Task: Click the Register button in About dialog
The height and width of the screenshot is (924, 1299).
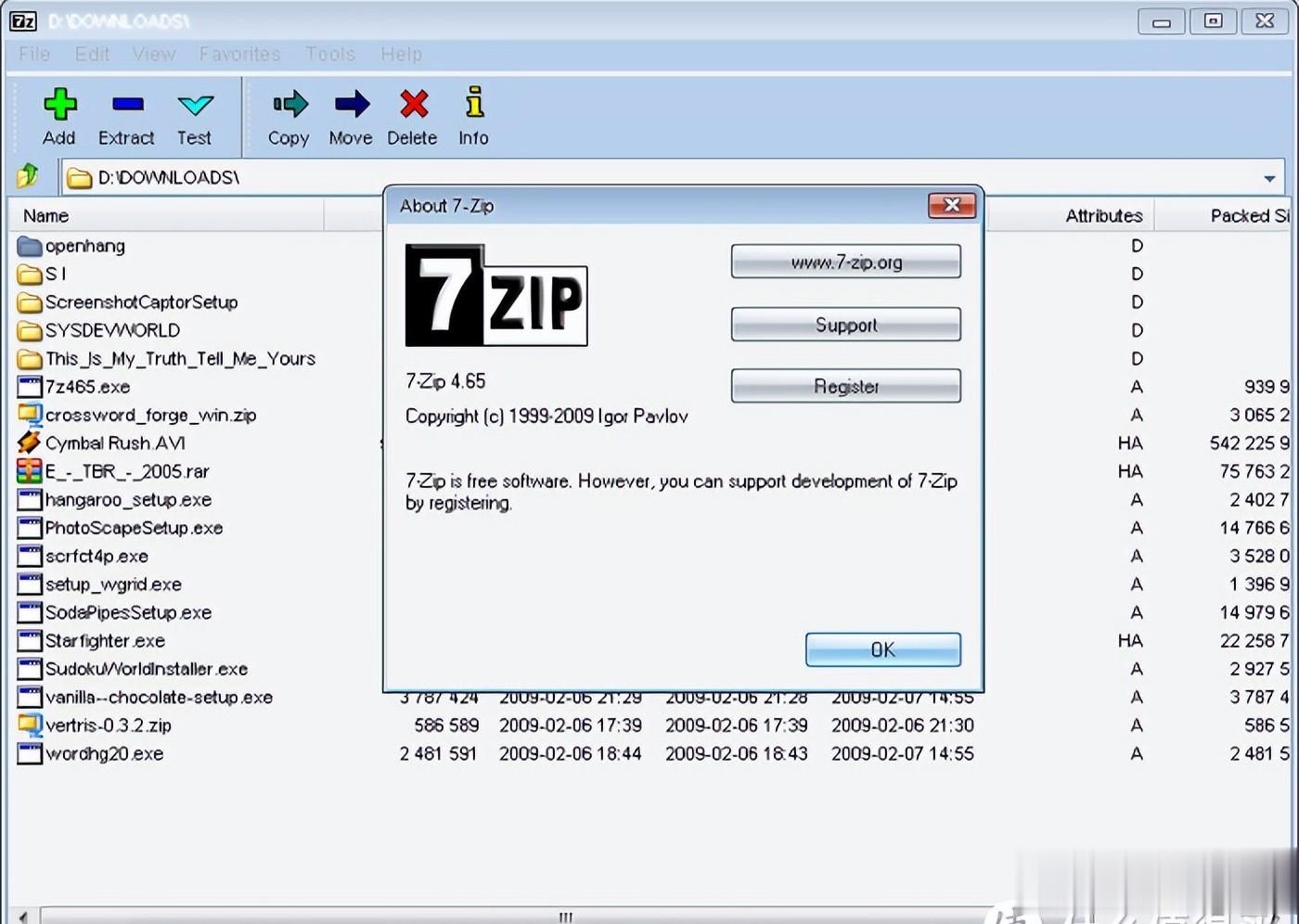Action: [x=846, y=386]
